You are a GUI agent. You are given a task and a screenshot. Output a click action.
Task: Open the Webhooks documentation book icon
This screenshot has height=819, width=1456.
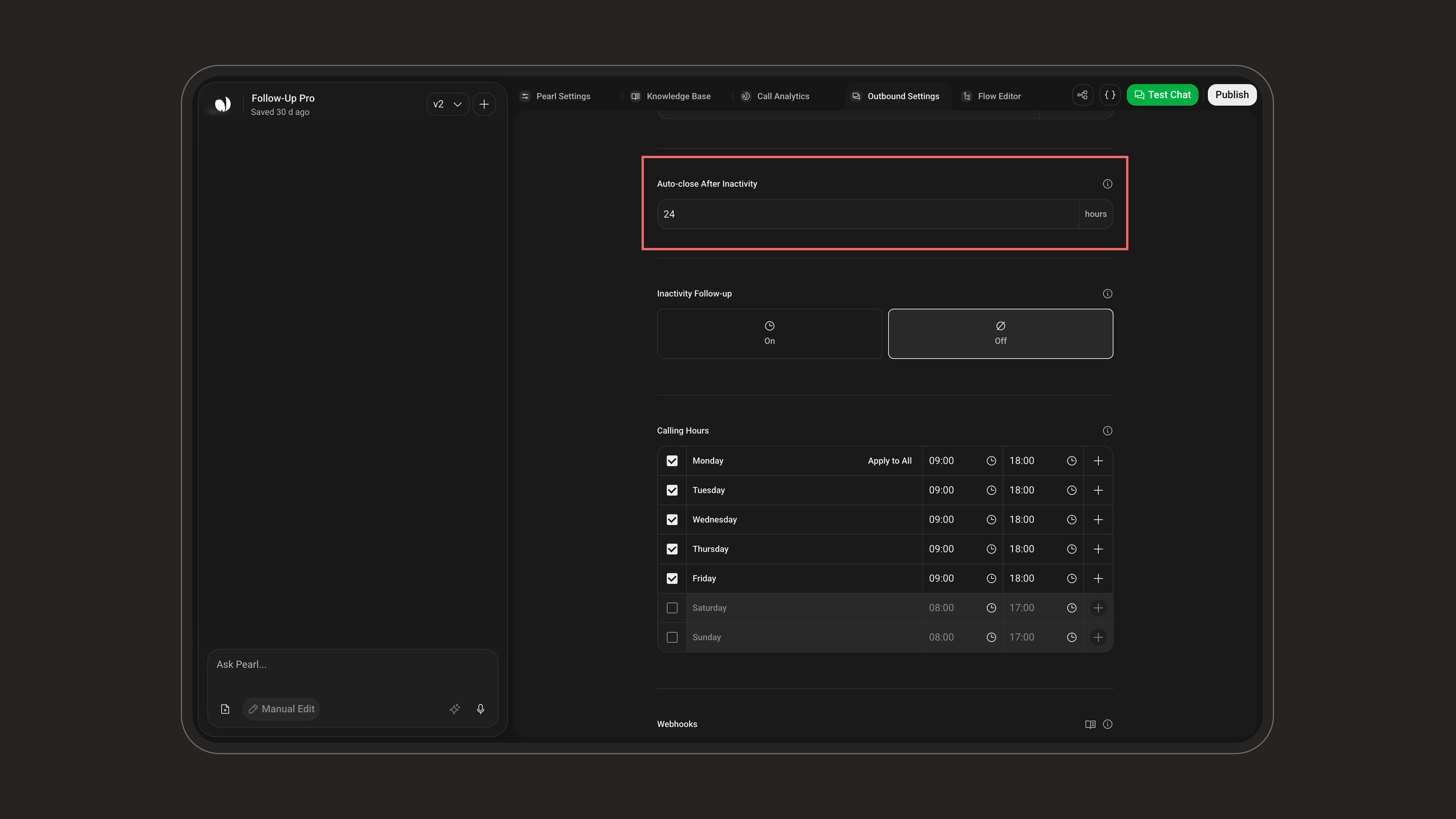click(1090, 724)
